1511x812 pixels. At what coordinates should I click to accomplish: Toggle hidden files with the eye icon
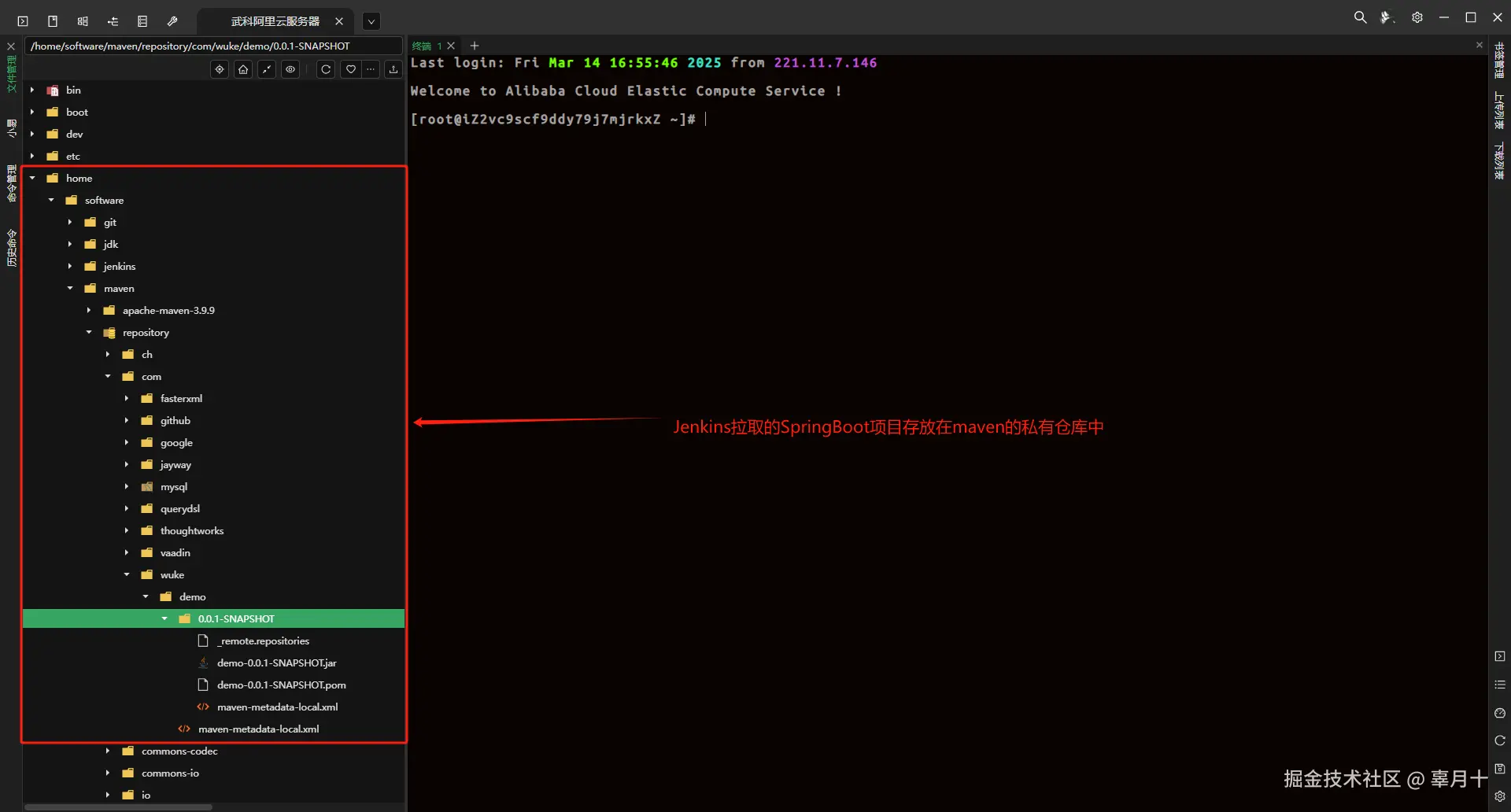[290, 69]
